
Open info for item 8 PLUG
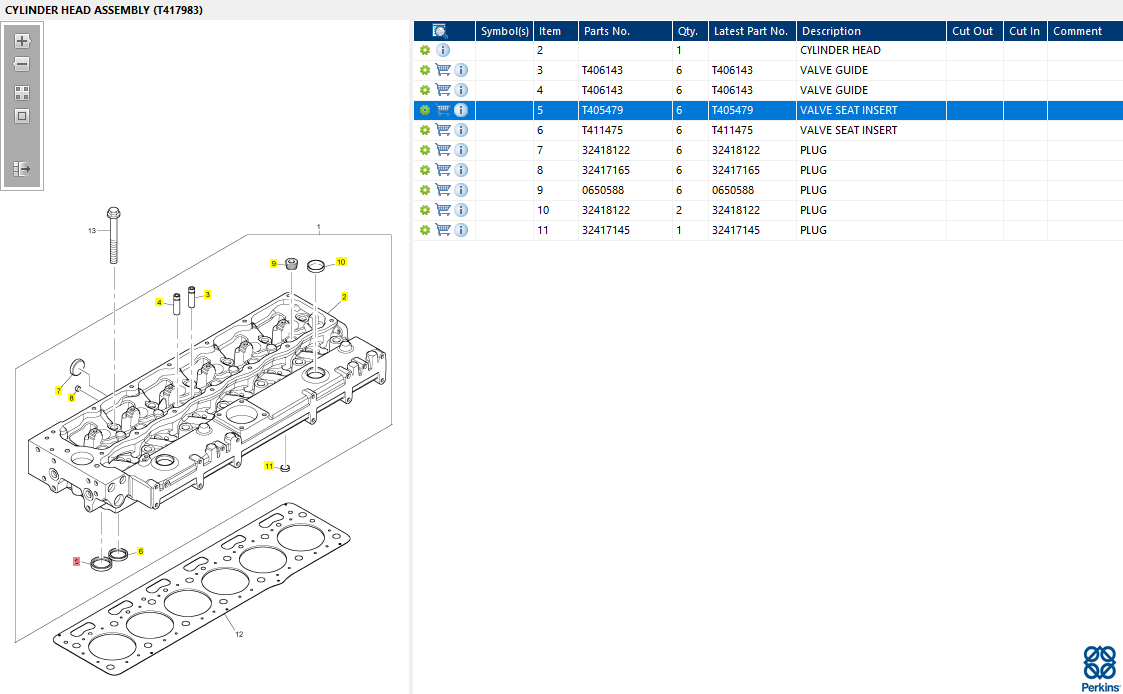click(x=461, y=170)
